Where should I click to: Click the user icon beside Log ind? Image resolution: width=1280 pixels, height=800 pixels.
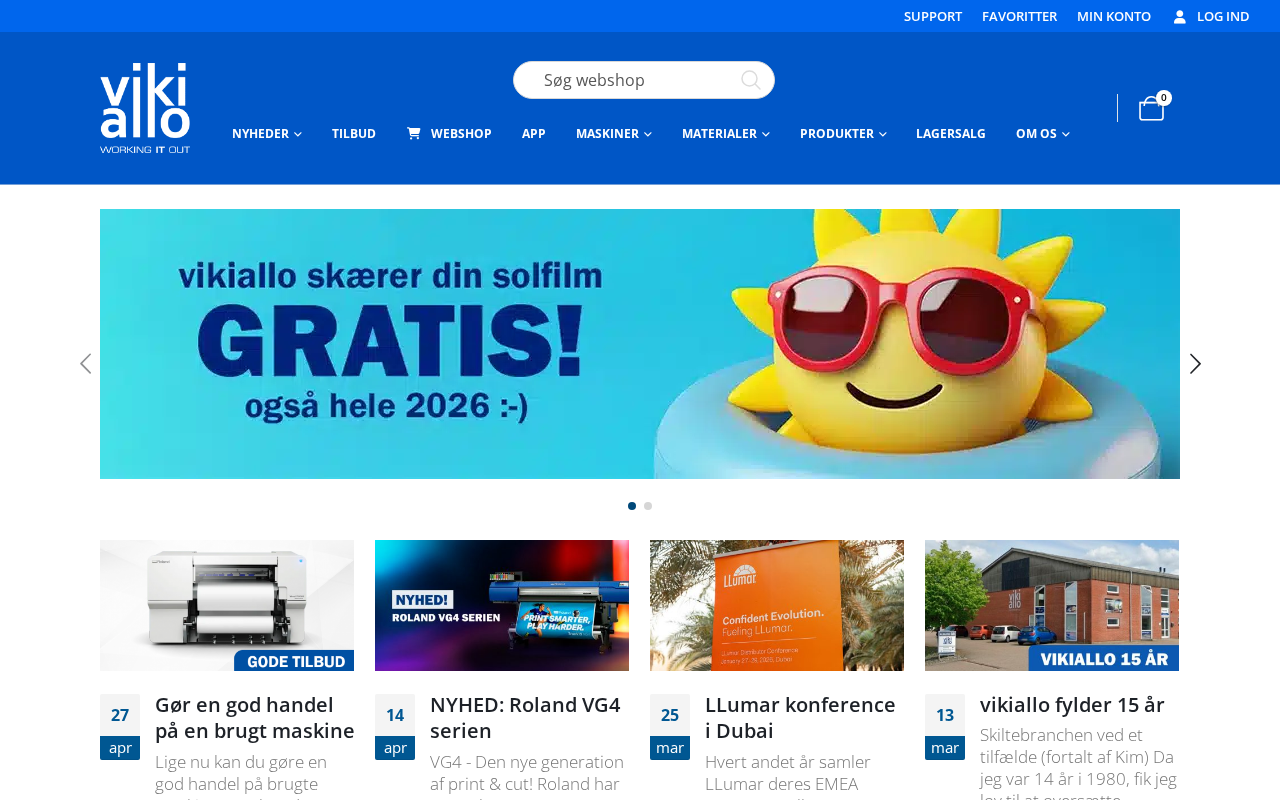click(x=1180, y=17)
